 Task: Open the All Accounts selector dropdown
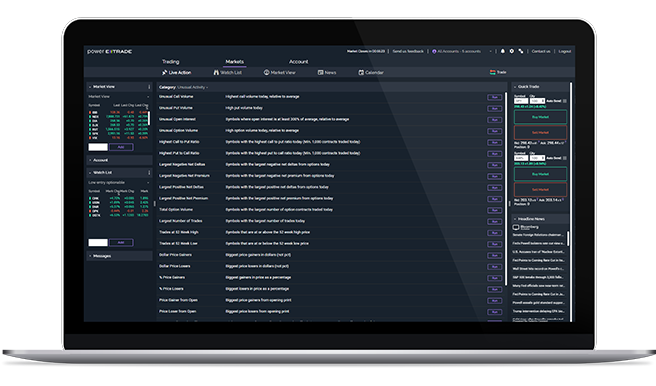click(462, 51)
